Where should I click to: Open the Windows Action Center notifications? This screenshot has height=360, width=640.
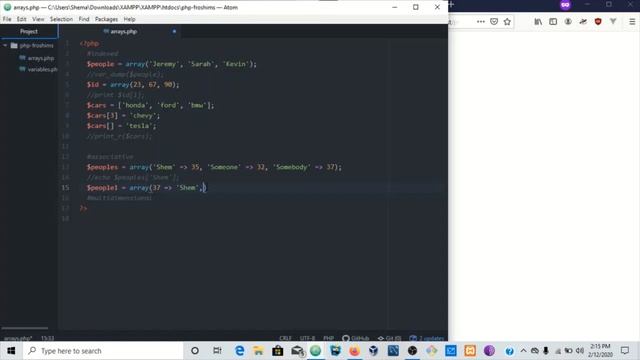pyautogui.click(x=625, y=351)
